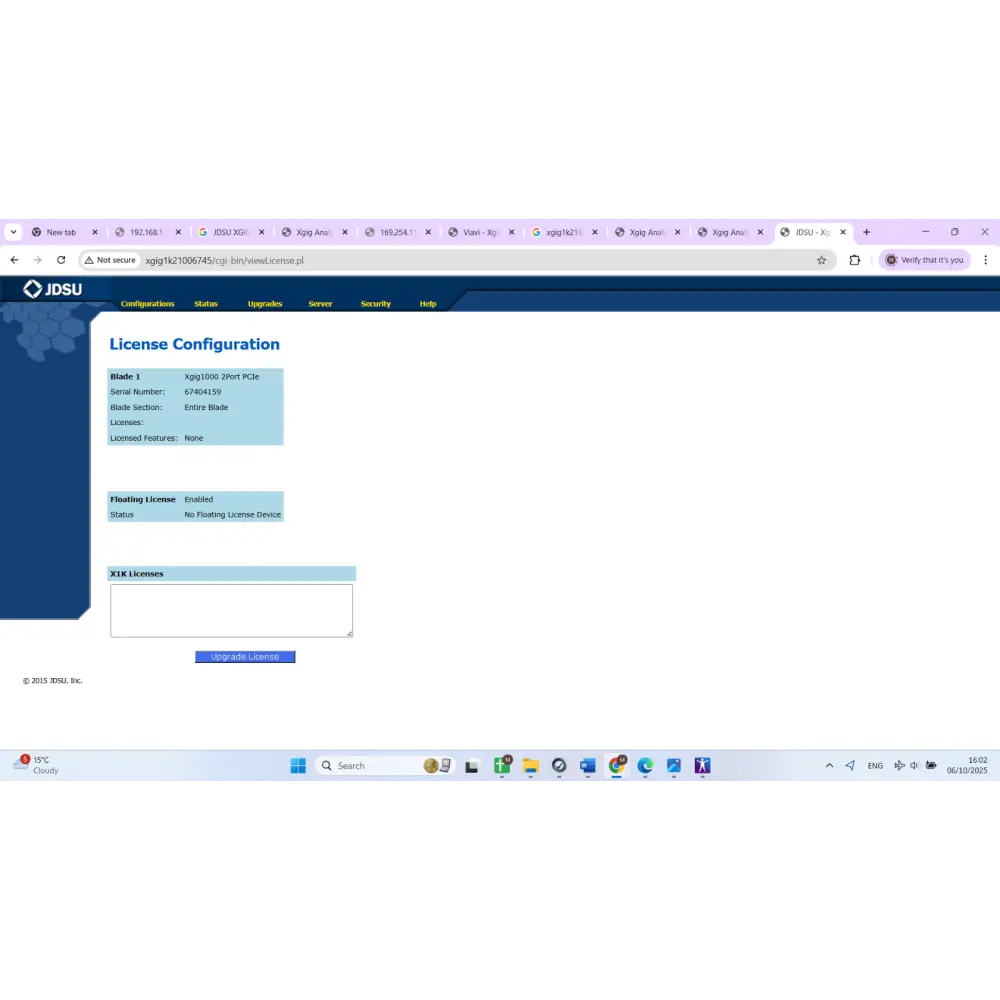Click the browser back arrow

(x=14, y=260)
